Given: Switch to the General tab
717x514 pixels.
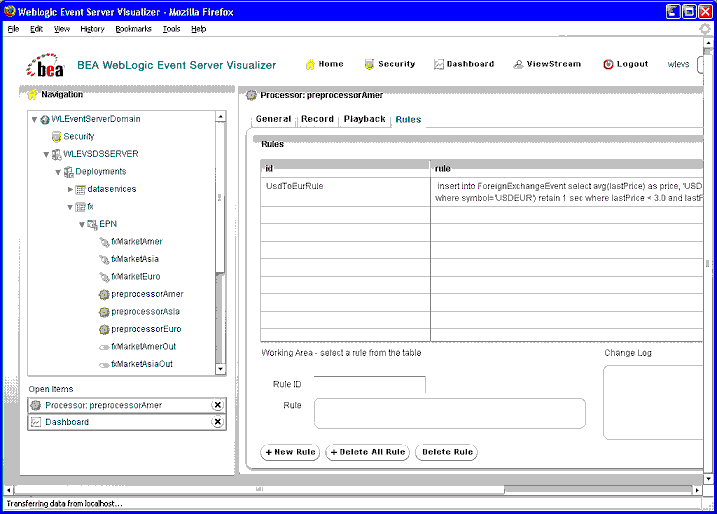Looking at the screenshot, I should pyautogui.click(x=273, y=119).
